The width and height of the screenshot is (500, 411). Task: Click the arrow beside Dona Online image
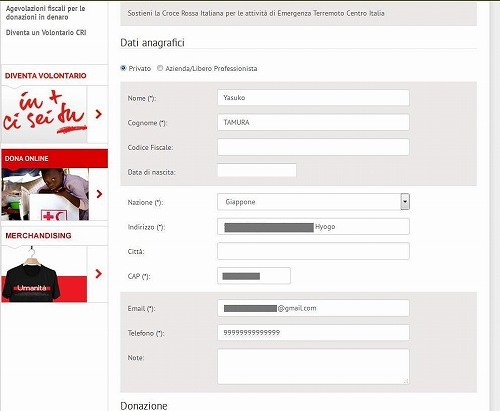(x=99, y=194)
